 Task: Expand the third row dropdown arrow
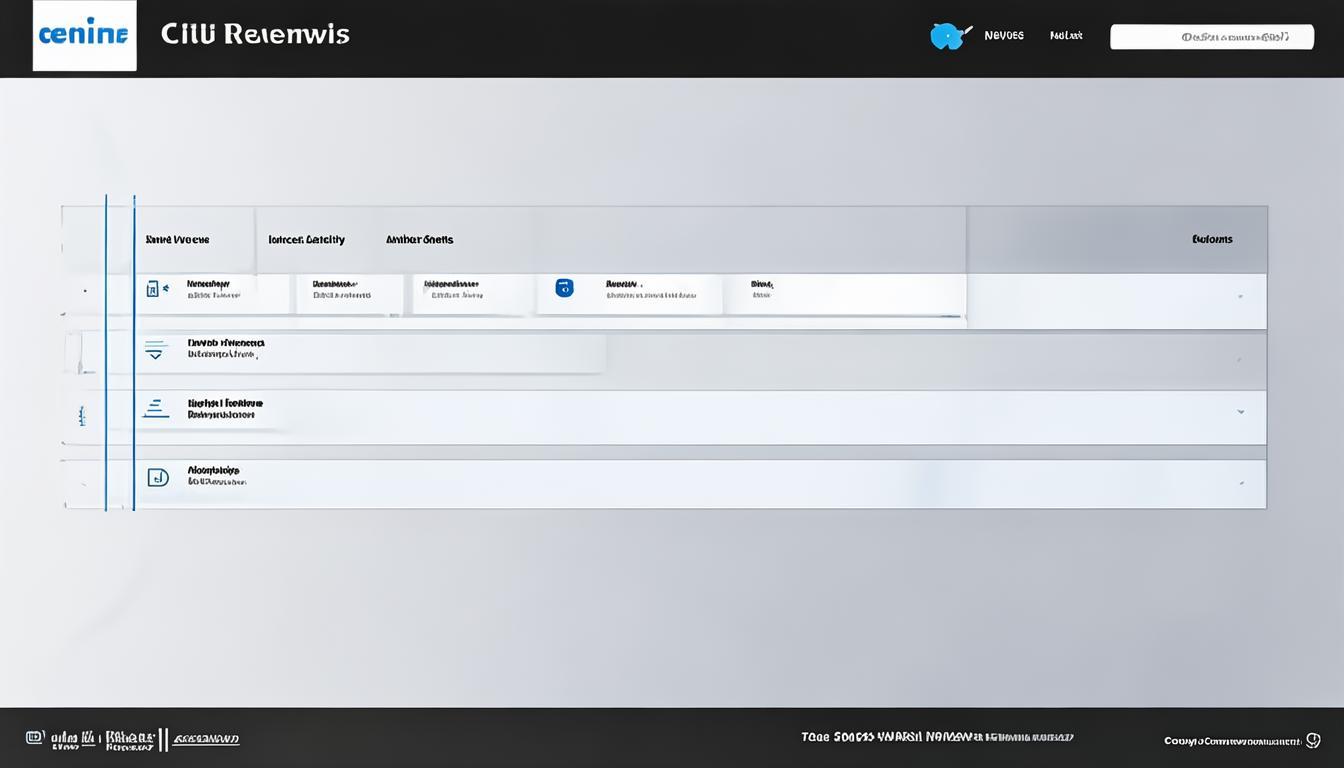(x=1240, y=411)
